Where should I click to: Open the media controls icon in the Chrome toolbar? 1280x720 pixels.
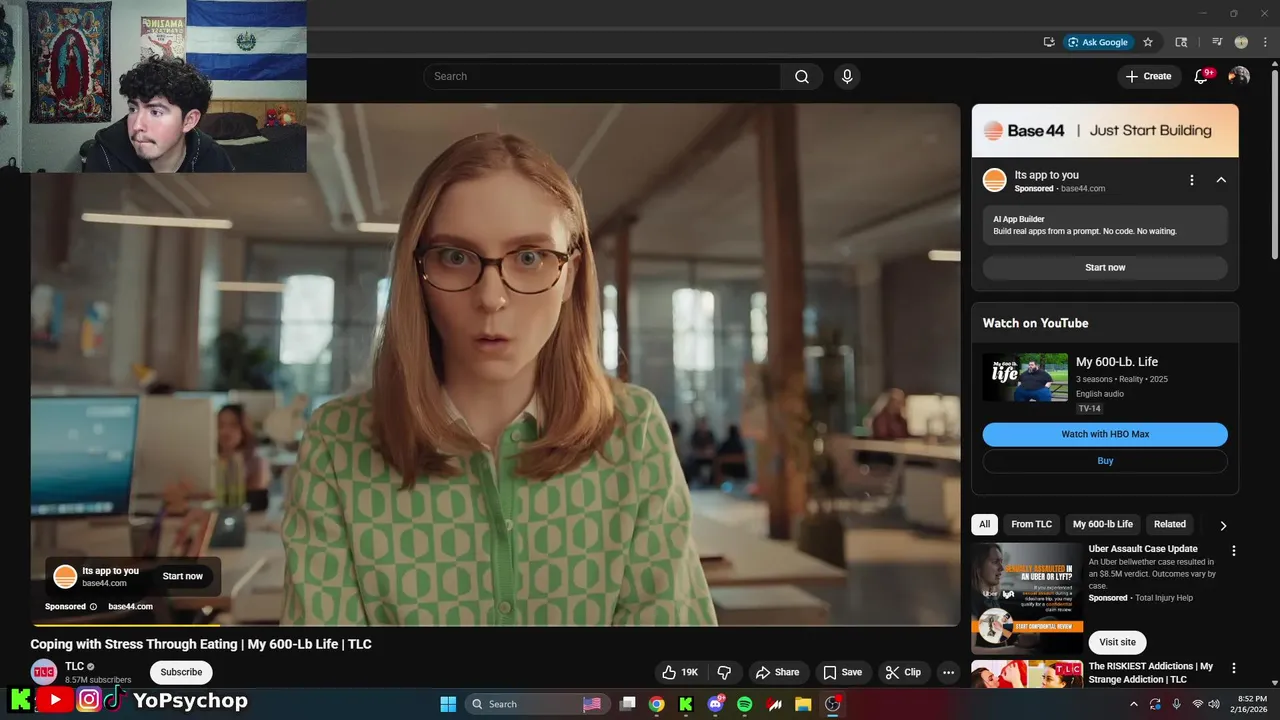click(x=1217, y=42)
